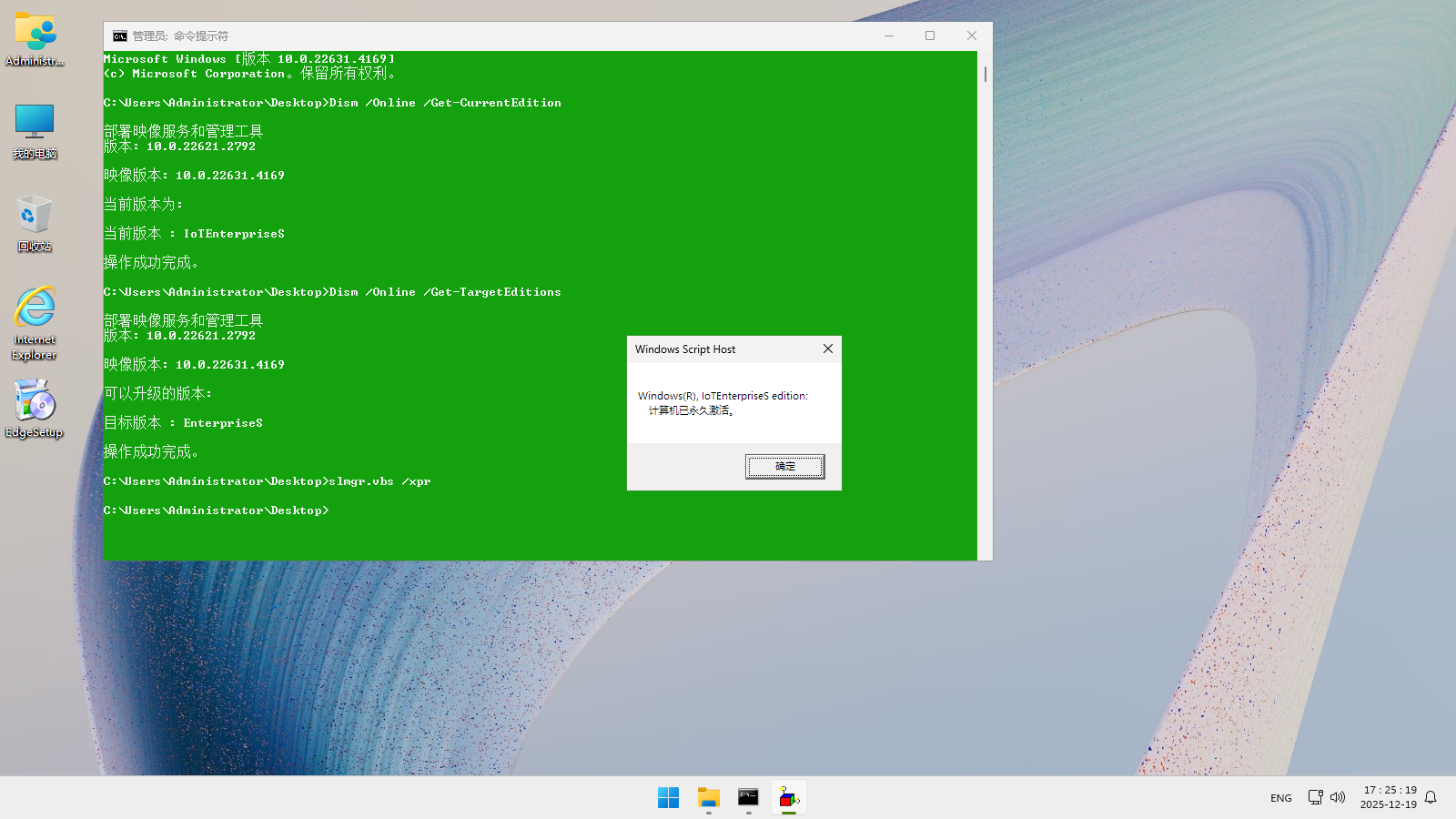Open the notification bell icon
The height and width of the screenshot is (819, 1456).
(1431, 797)
